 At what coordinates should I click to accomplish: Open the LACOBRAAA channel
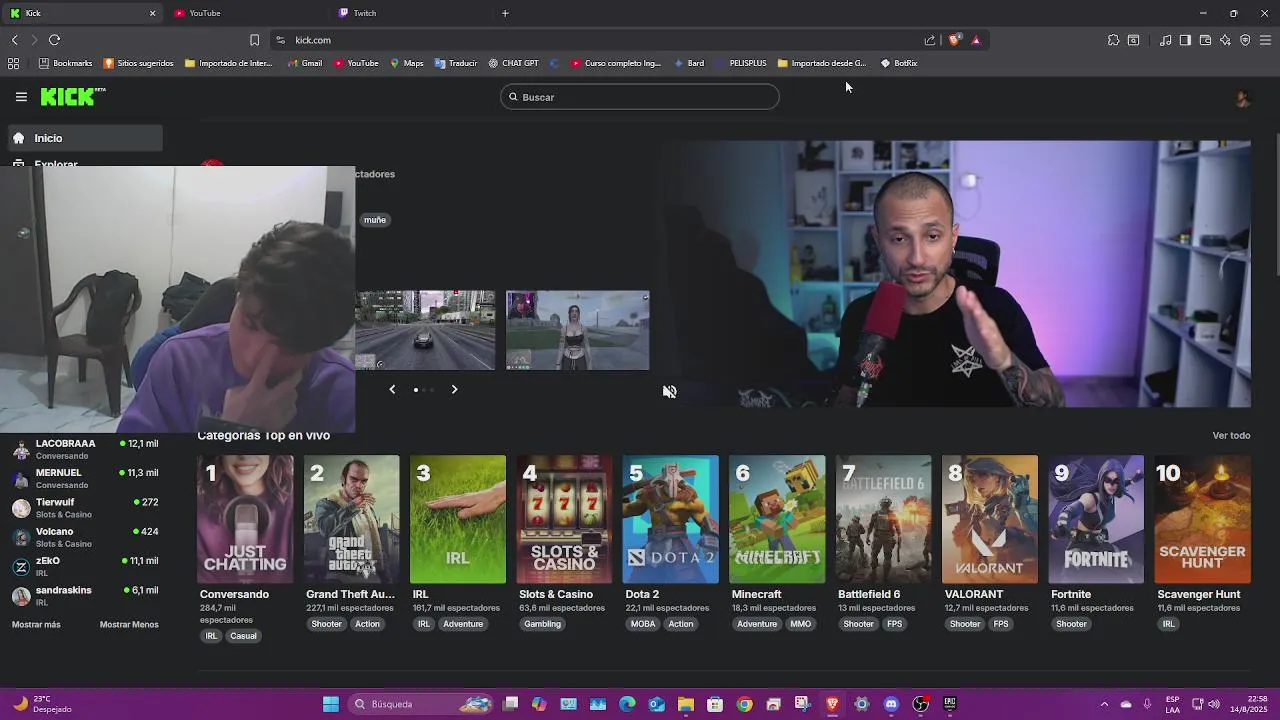click(85, 449)
